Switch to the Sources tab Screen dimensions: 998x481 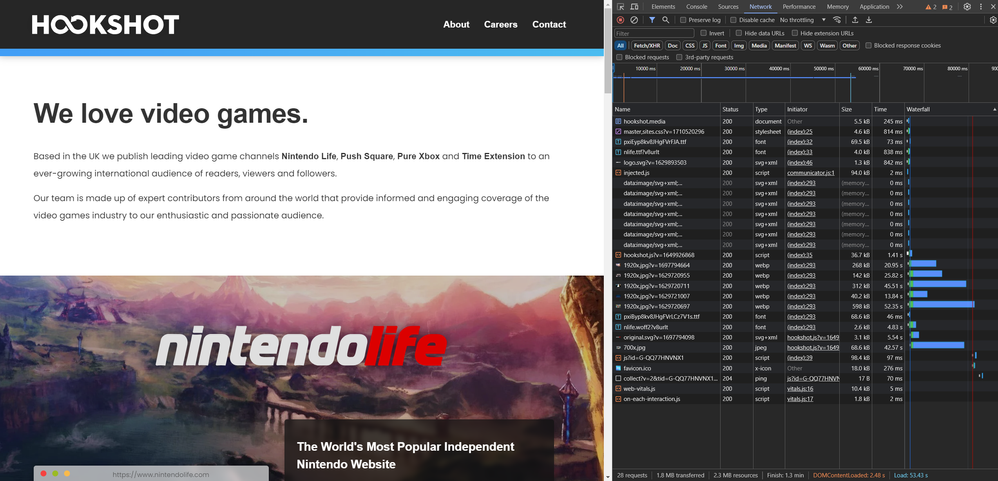click(x=728, y=7)
